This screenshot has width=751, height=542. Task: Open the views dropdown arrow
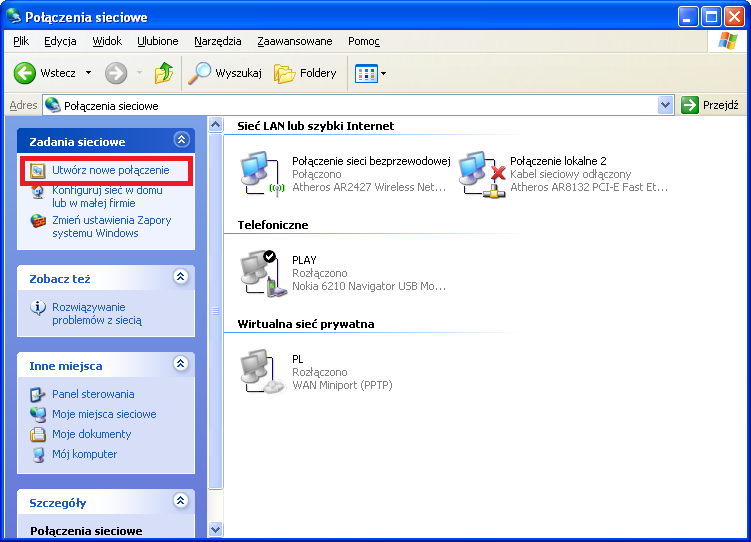383,74
